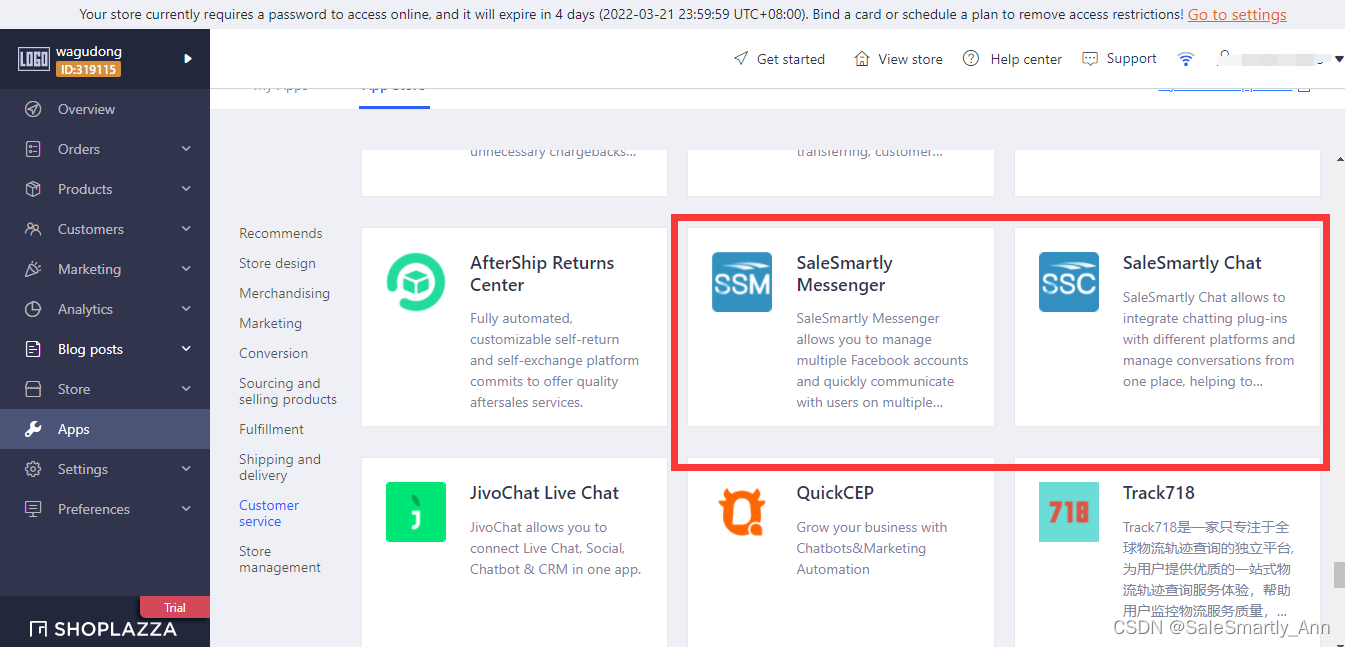
Task: Expand the Settings menu chevron
Action: coord(186,469)
